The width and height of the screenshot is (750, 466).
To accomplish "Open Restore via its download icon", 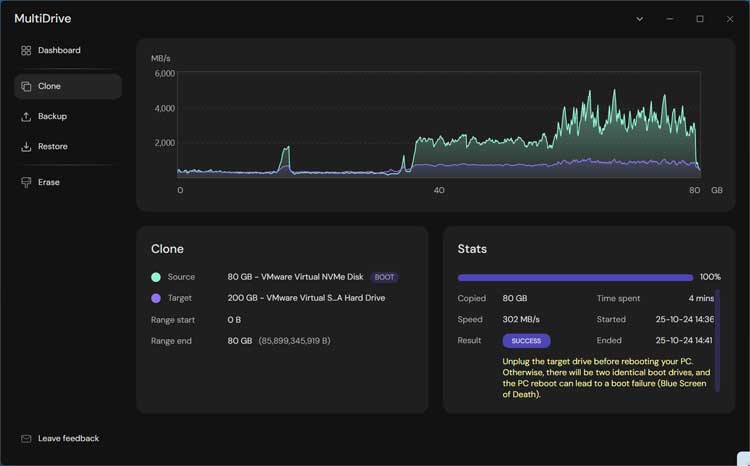I will (26, 147).
